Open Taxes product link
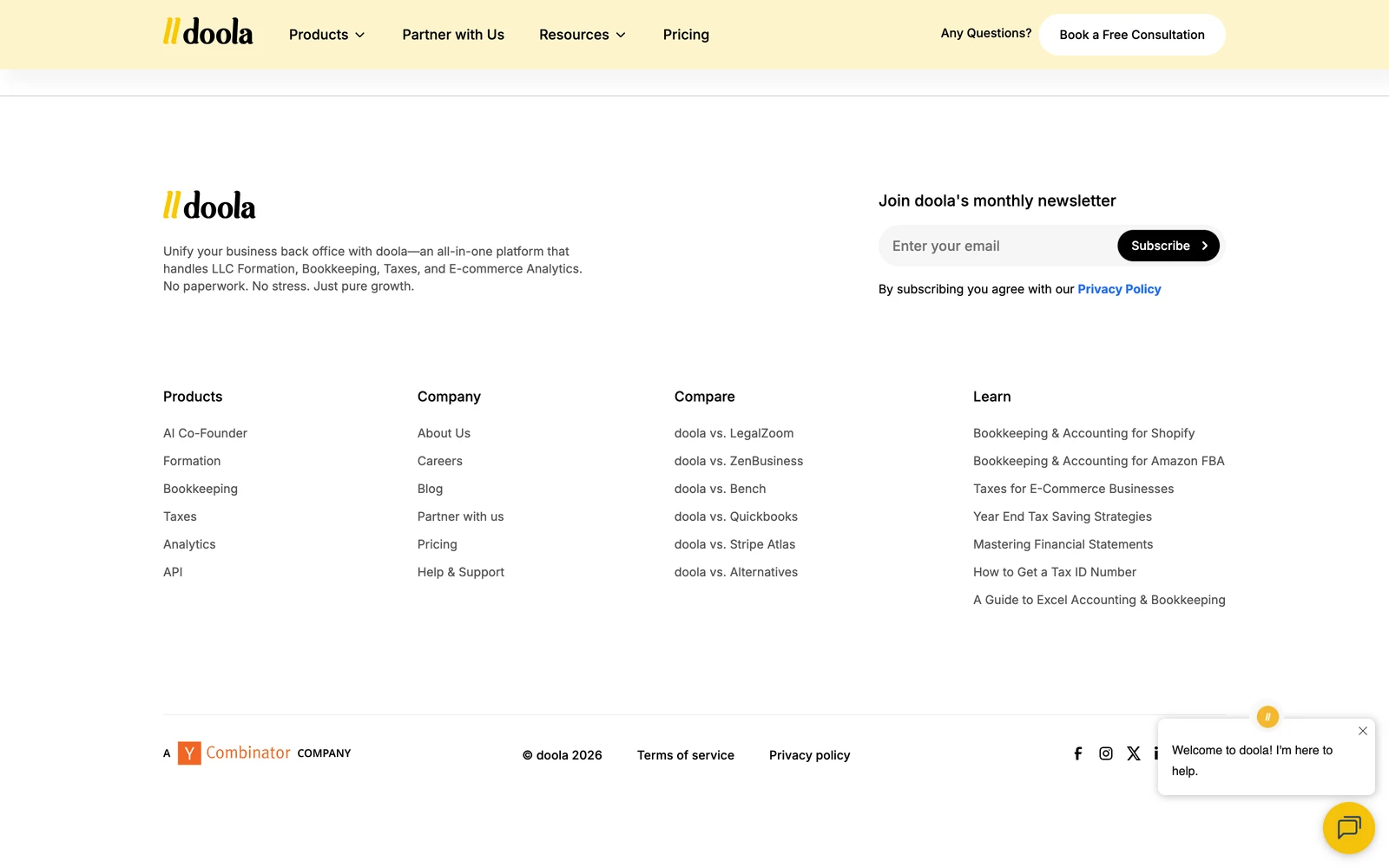The height and width of the screenshot is (868, 1389). pyautogui.click(x=180, y=516)
